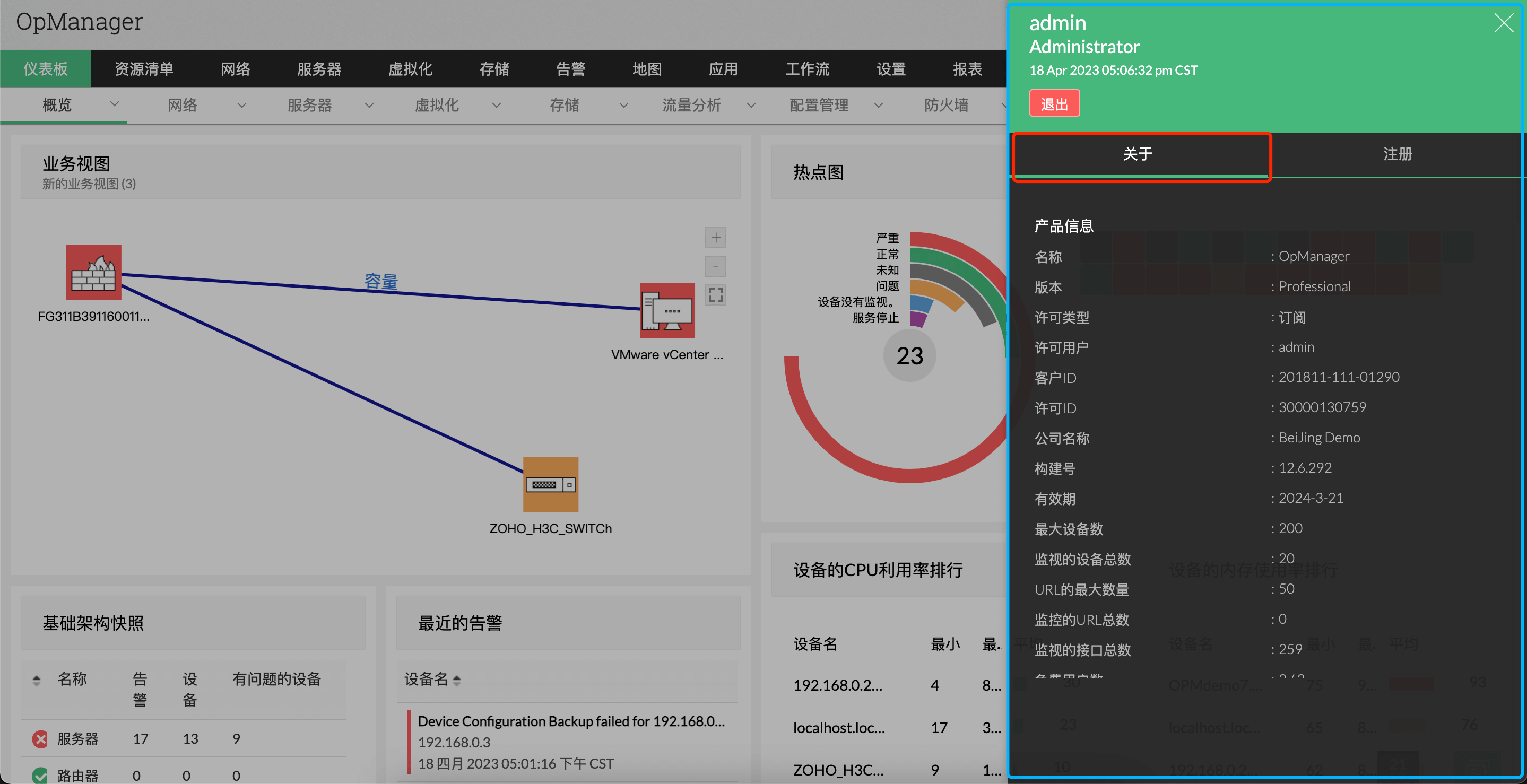Screen dimensions: 1527x784
Task: Open the 容量 link label
Action: click(380, 282)
